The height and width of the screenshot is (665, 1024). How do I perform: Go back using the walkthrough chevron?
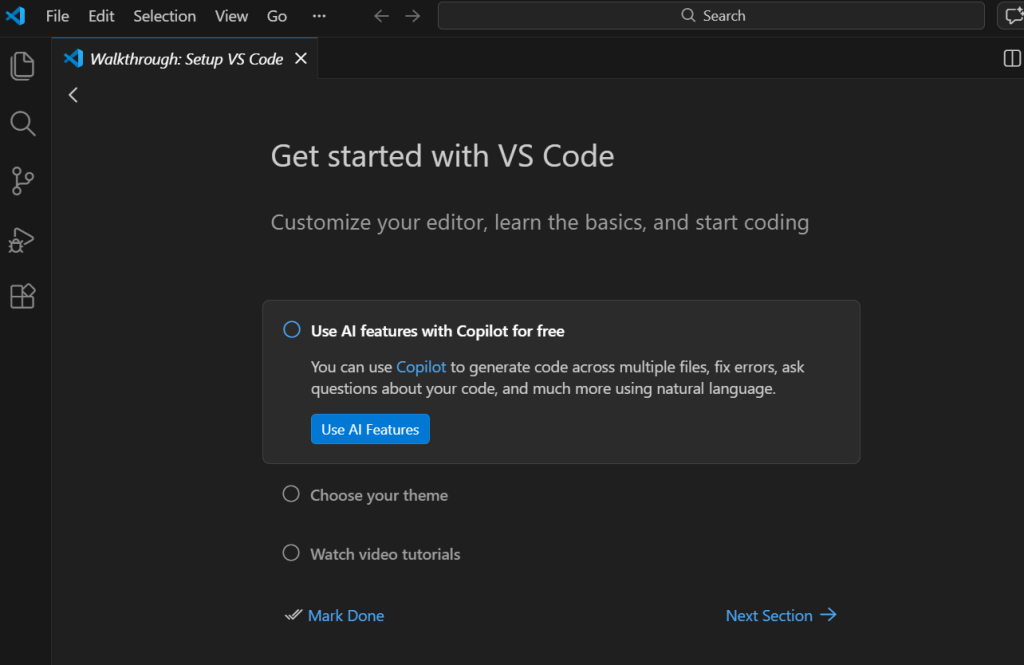click(73, 95)
